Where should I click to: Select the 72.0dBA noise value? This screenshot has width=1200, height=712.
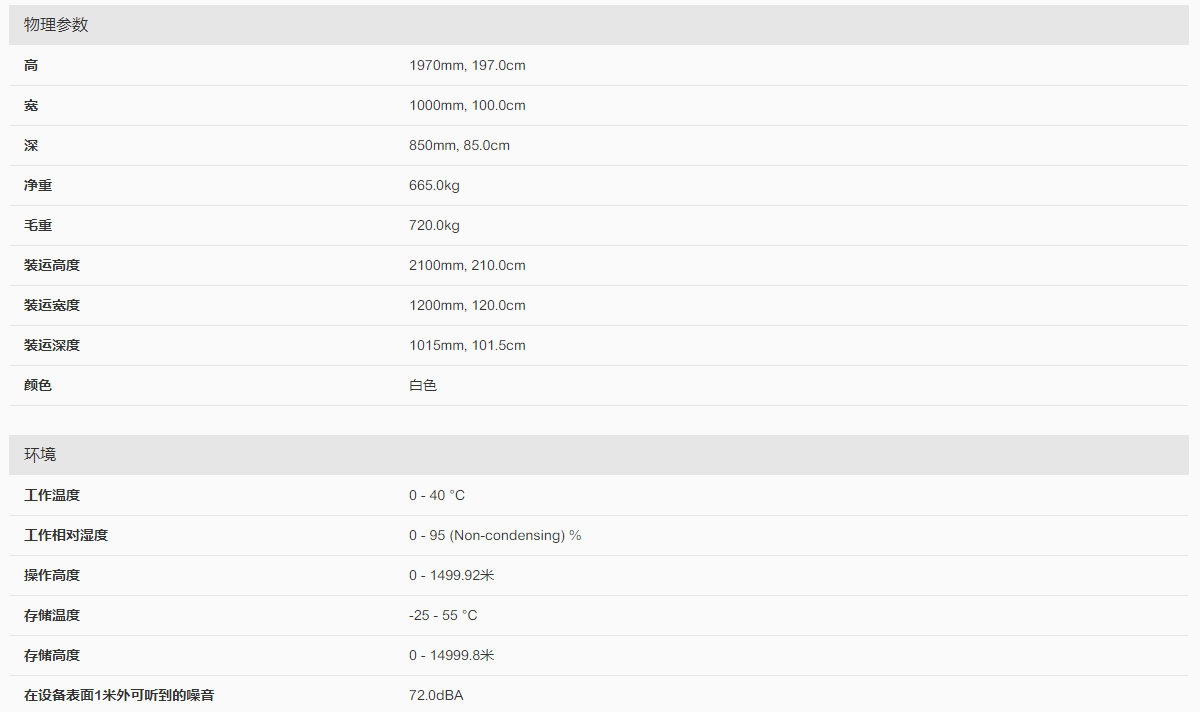click(x=436, y=695)
